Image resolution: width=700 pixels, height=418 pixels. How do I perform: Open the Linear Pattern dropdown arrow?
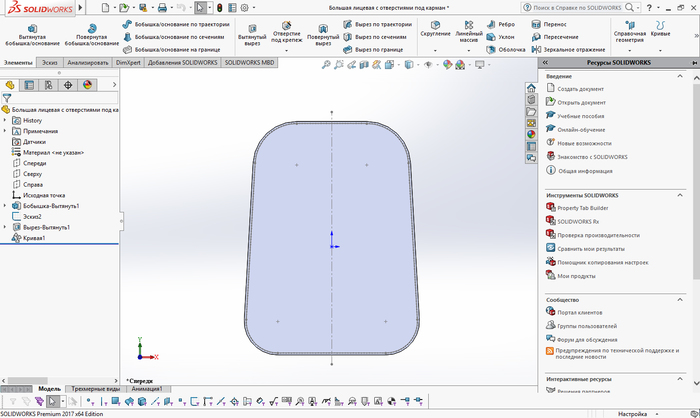(x=469, y=50)
